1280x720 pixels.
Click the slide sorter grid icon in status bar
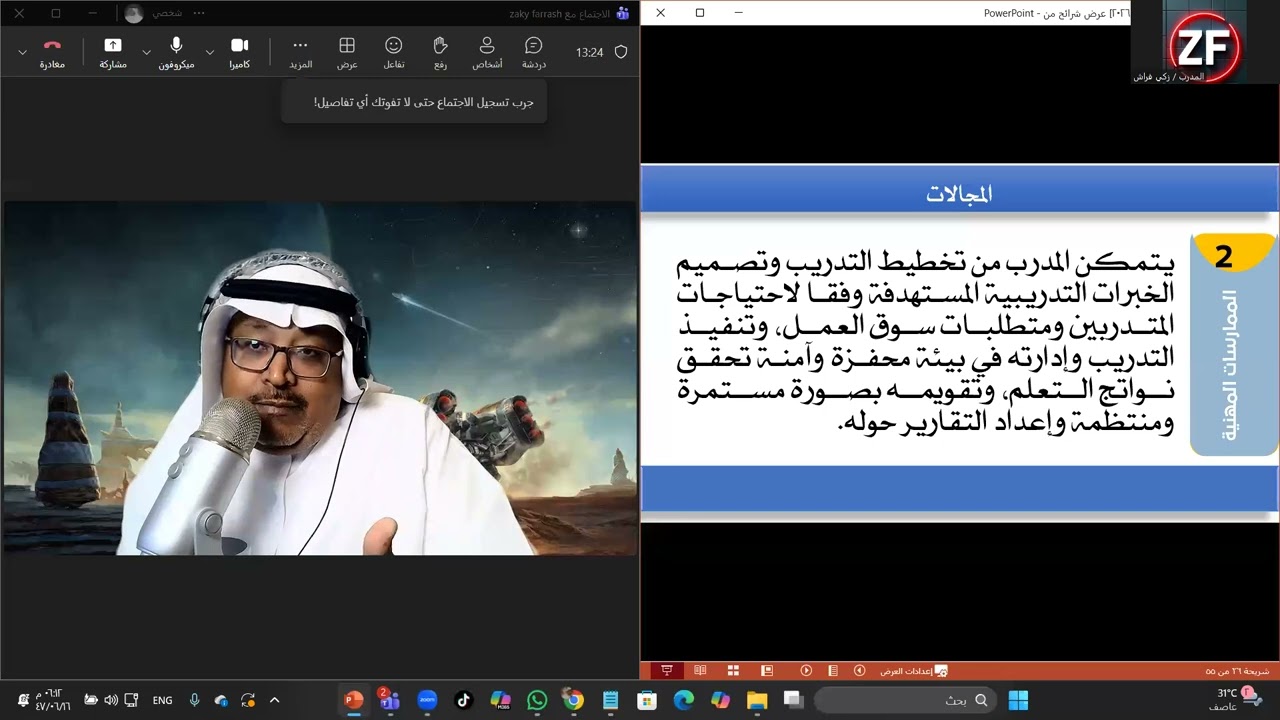[x=733, y=671]
